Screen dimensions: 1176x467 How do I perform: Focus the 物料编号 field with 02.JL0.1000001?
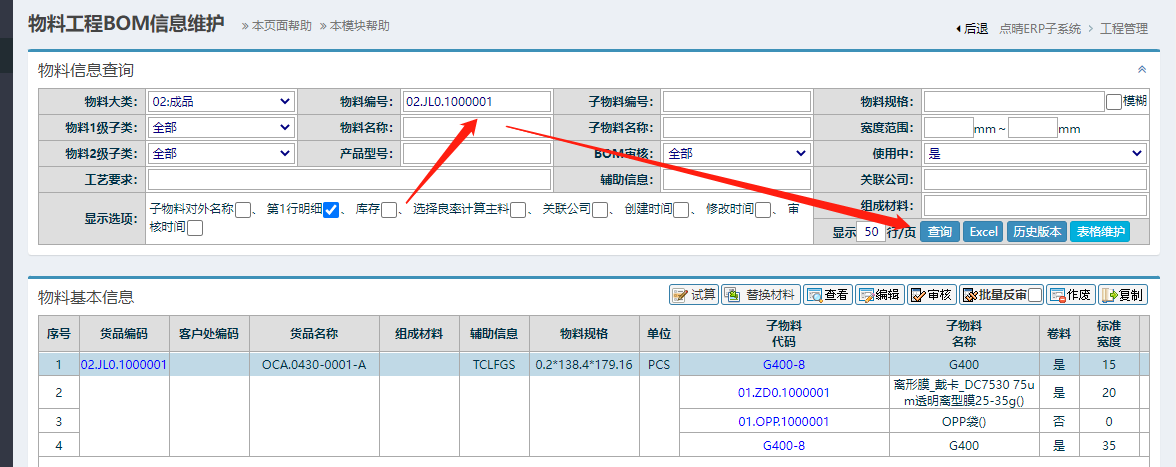(x=476, y=101)
